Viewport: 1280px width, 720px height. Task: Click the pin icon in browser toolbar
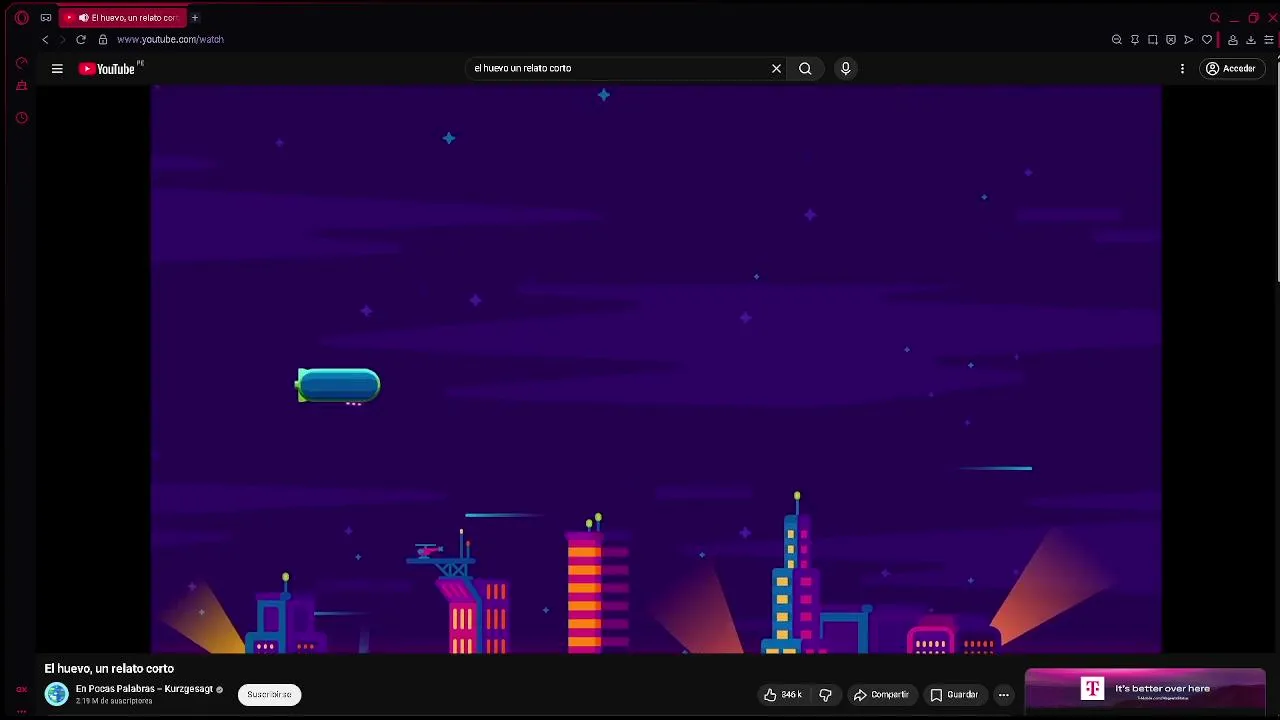click(1135, 40)
